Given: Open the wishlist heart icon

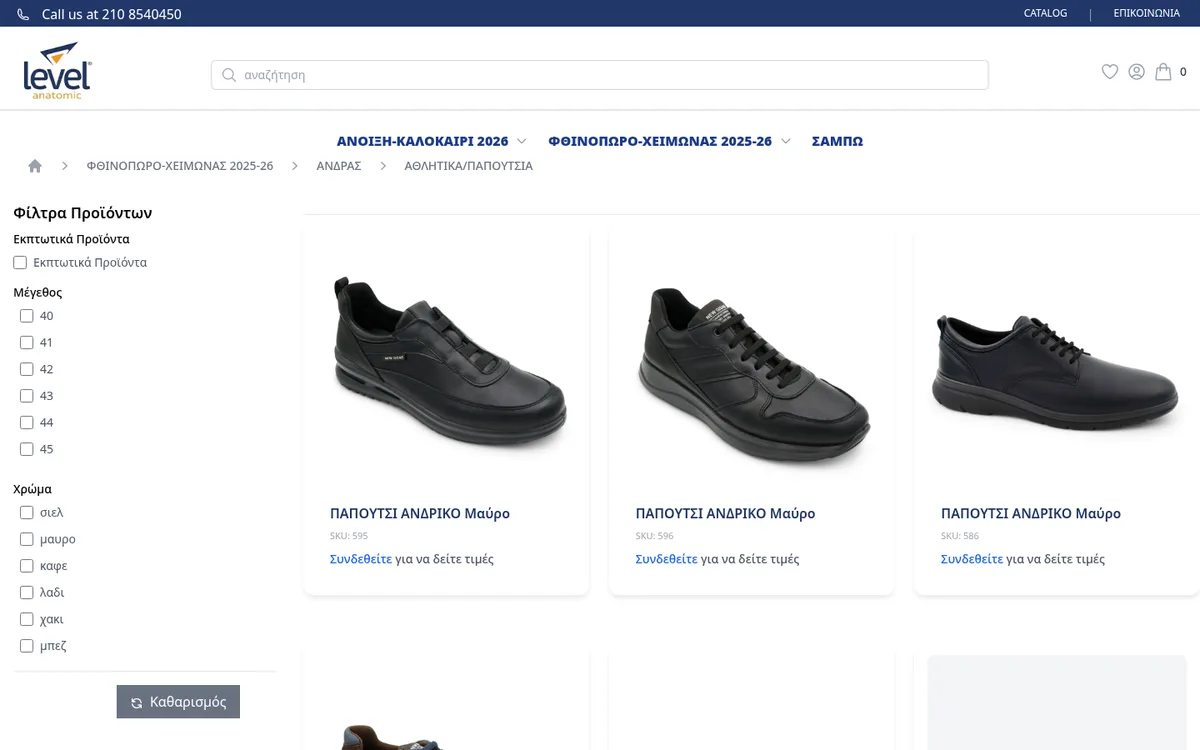Looking at the screenshot, I should [x=1109, y=72].
